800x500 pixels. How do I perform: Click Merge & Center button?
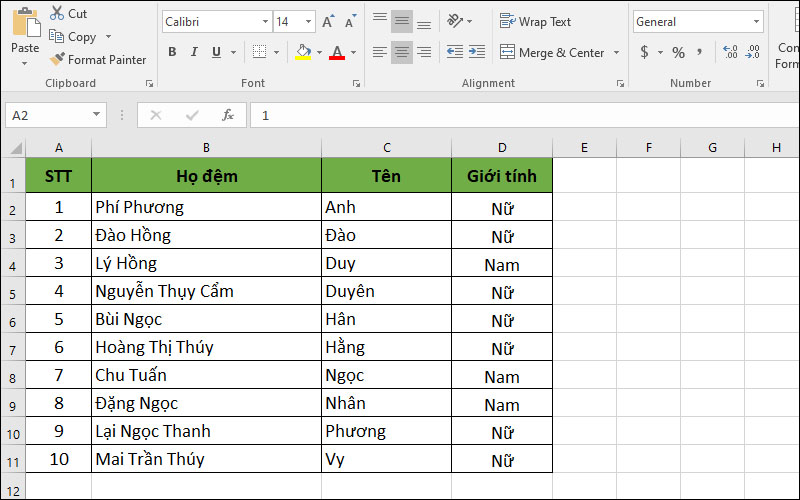(x=552, y=53)
